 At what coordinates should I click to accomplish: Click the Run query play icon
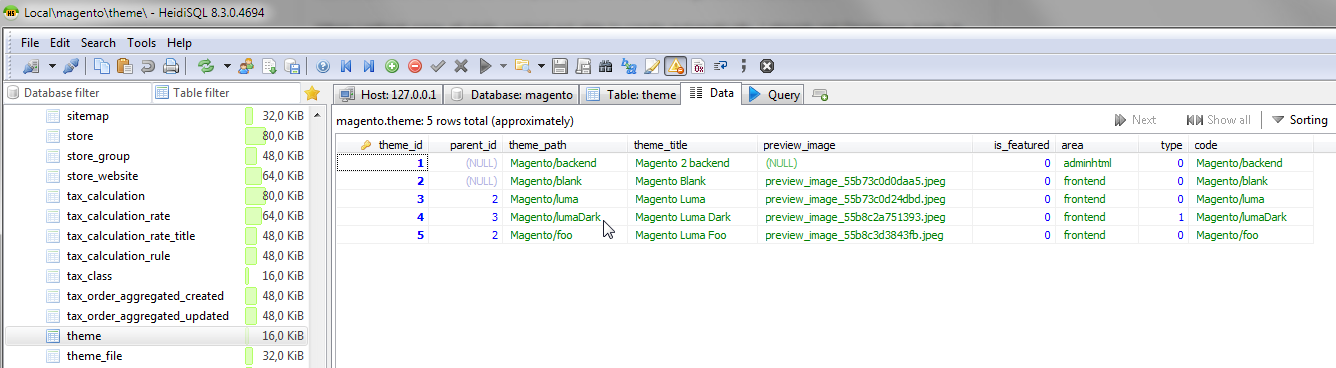click(485, 66)
